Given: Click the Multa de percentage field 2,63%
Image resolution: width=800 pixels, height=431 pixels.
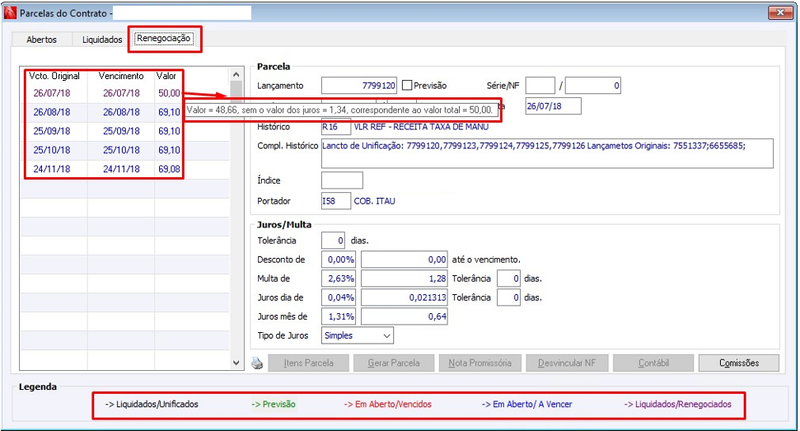Looking at the screenshot, I should 338,278.
